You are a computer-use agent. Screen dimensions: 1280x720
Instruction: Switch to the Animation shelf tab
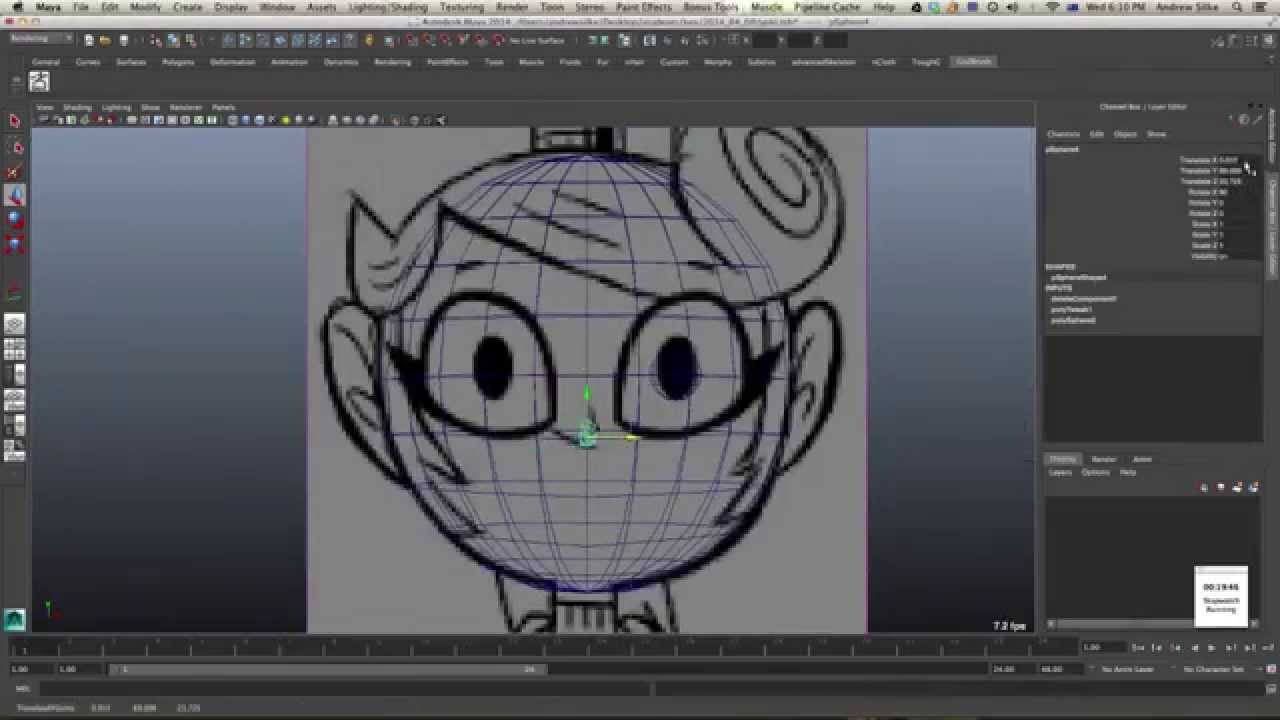point(287,62)
